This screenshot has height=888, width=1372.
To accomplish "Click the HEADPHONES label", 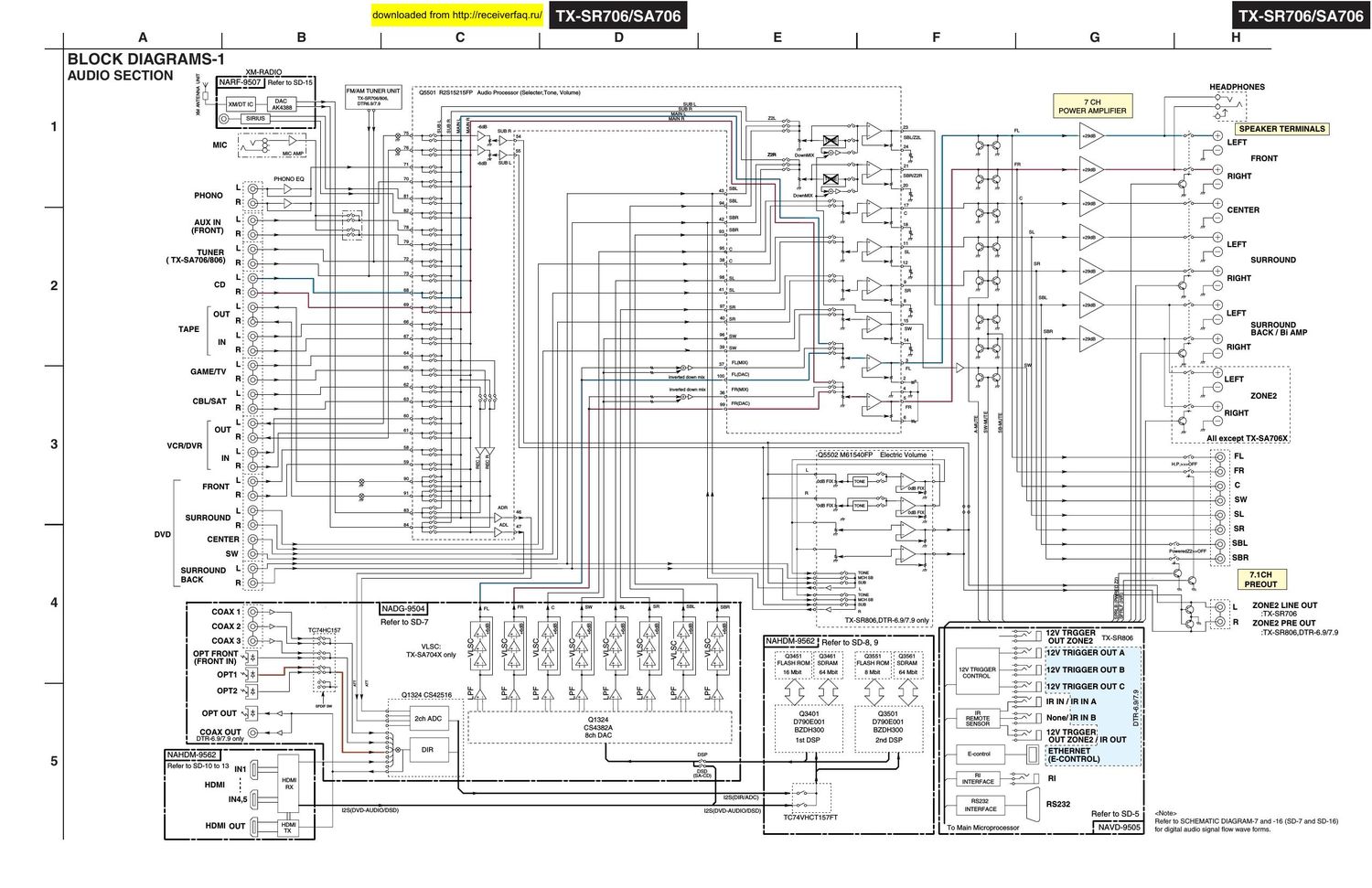I will point(1237,87).
